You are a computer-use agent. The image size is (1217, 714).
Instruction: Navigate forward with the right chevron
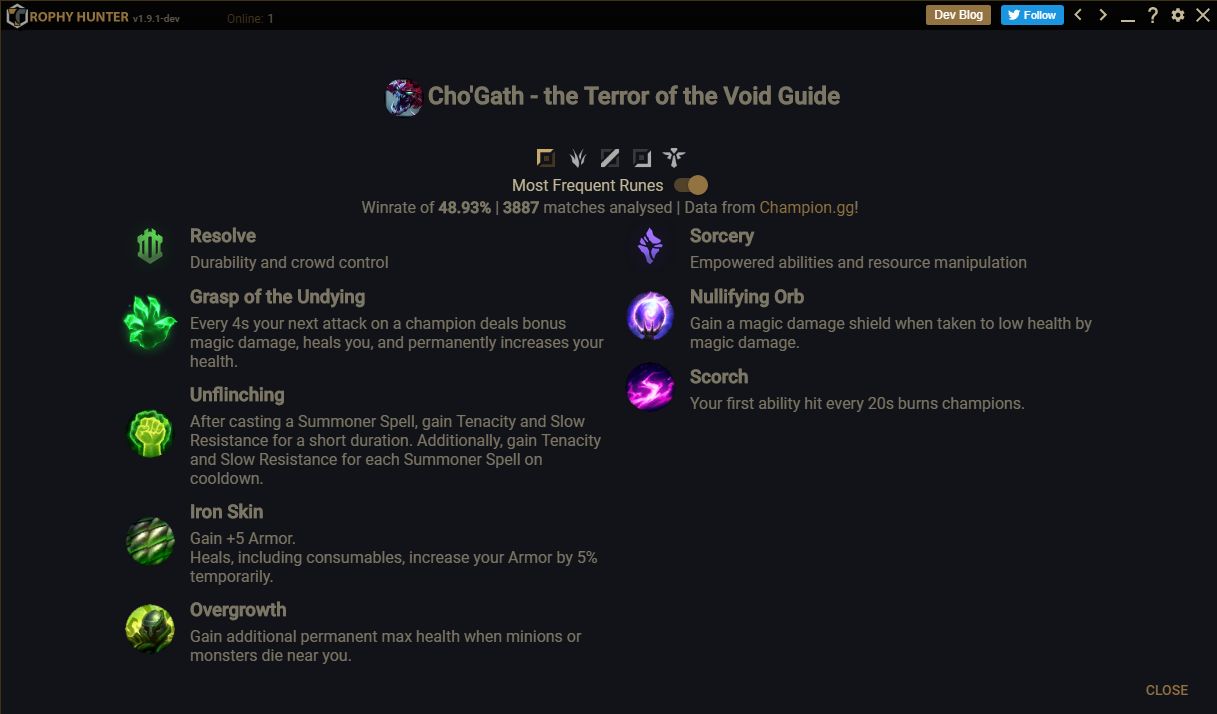point(1103,15)
